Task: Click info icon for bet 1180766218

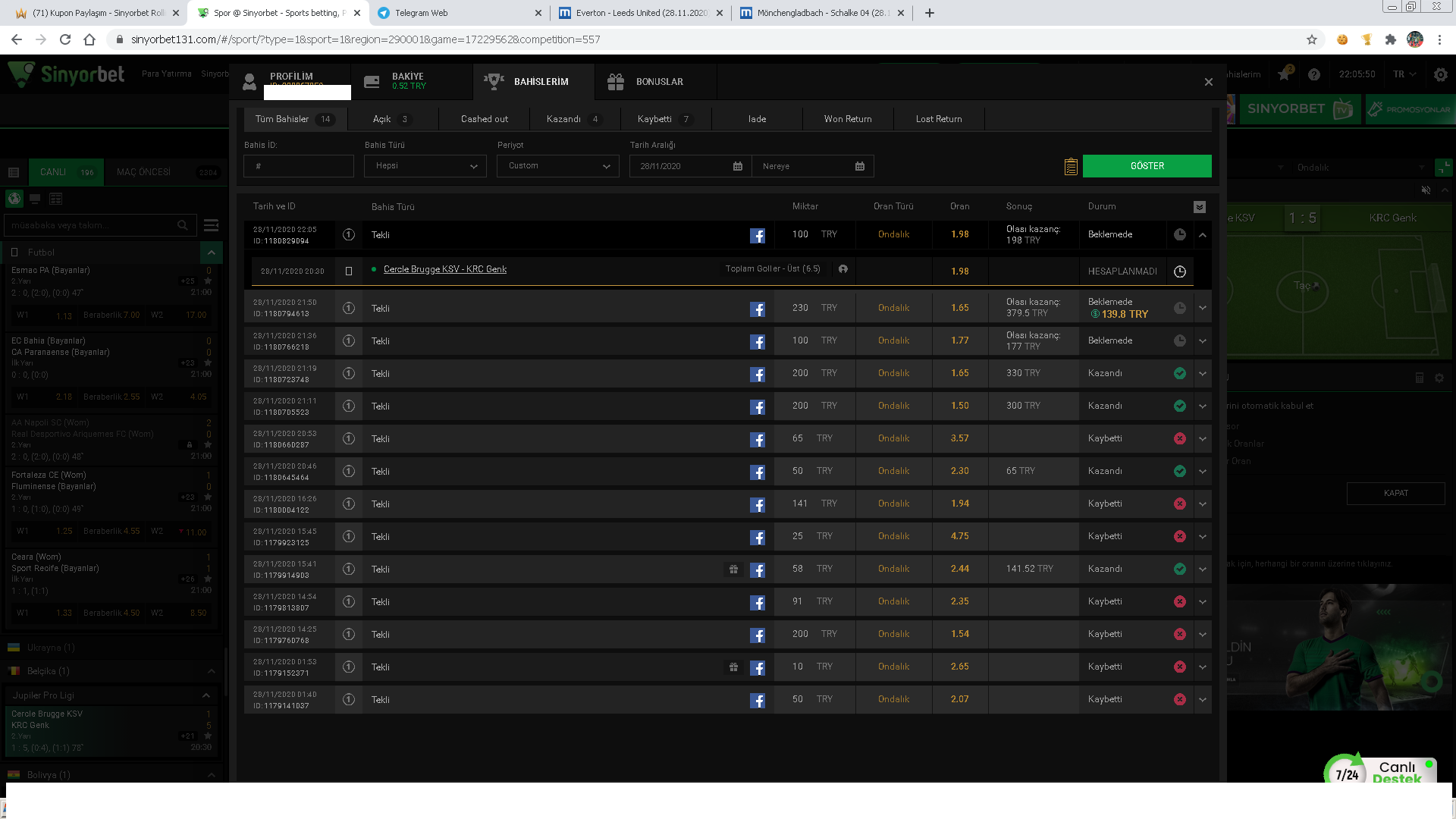Action: pyautogui.click(x=349, y=341)
